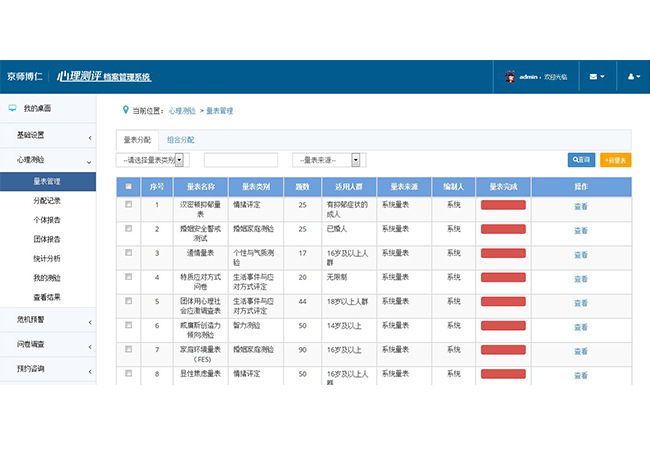
Task: Open the 量表来源 dropdown
Action: [329, 160]
